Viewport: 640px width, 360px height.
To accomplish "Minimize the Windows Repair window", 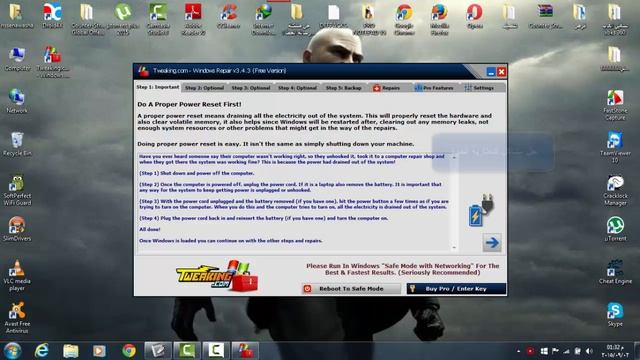I will 491,72.
